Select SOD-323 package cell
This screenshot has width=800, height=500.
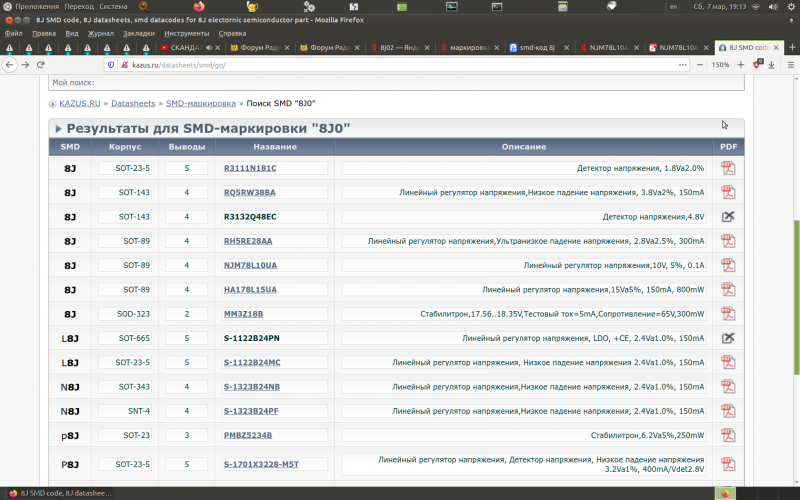125,314
